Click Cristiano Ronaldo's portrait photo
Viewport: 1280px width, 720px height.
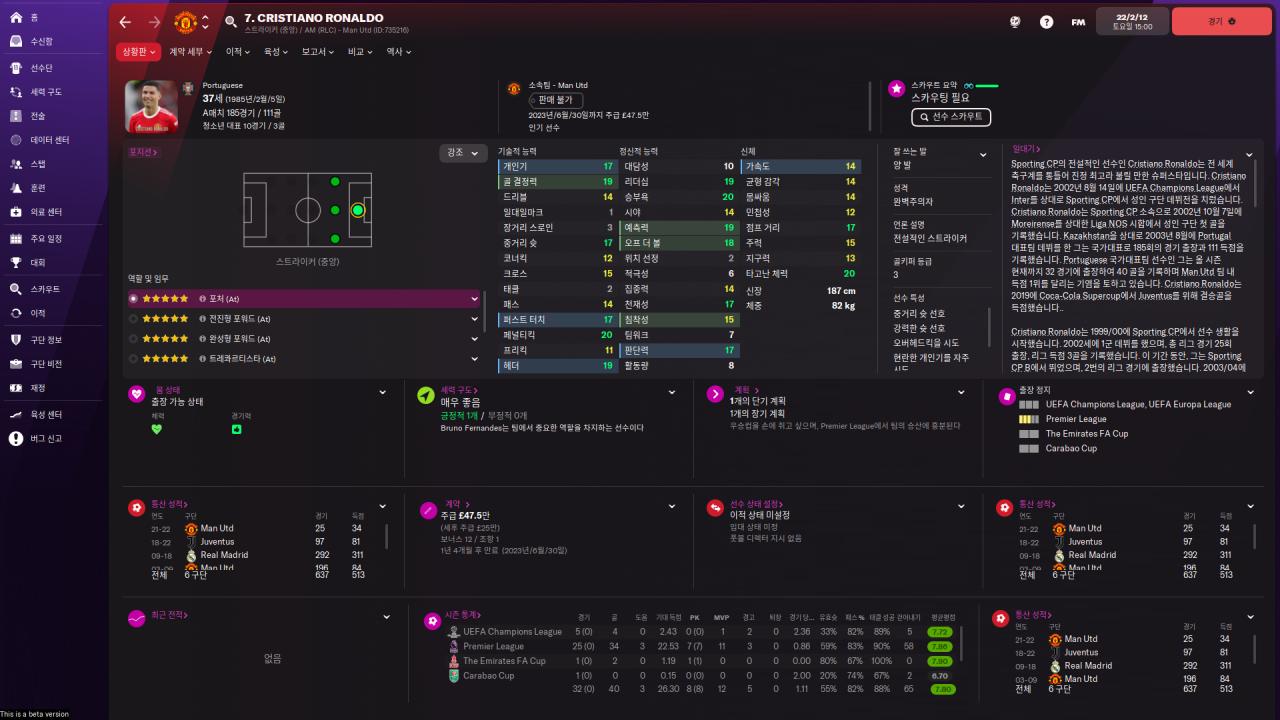150,106
